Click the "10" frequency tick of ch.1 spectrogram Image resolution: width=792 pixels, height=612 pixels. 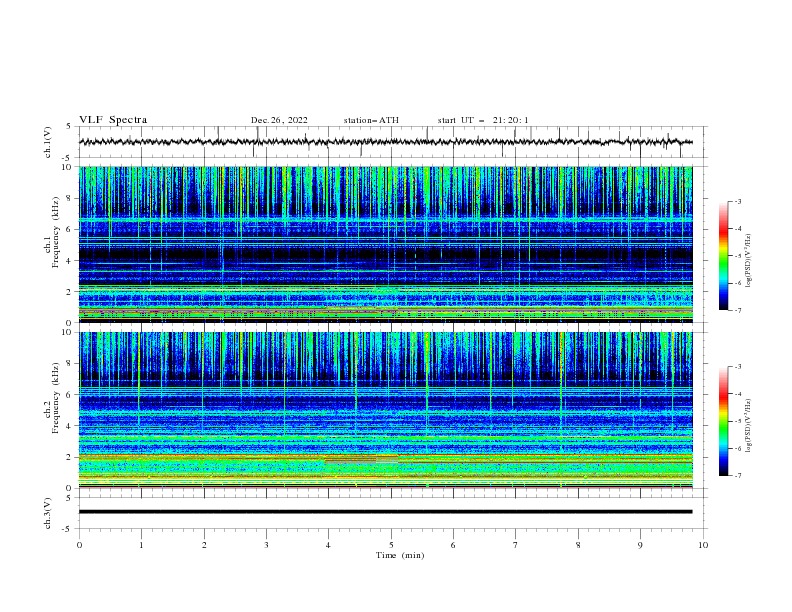pos(67,167)
